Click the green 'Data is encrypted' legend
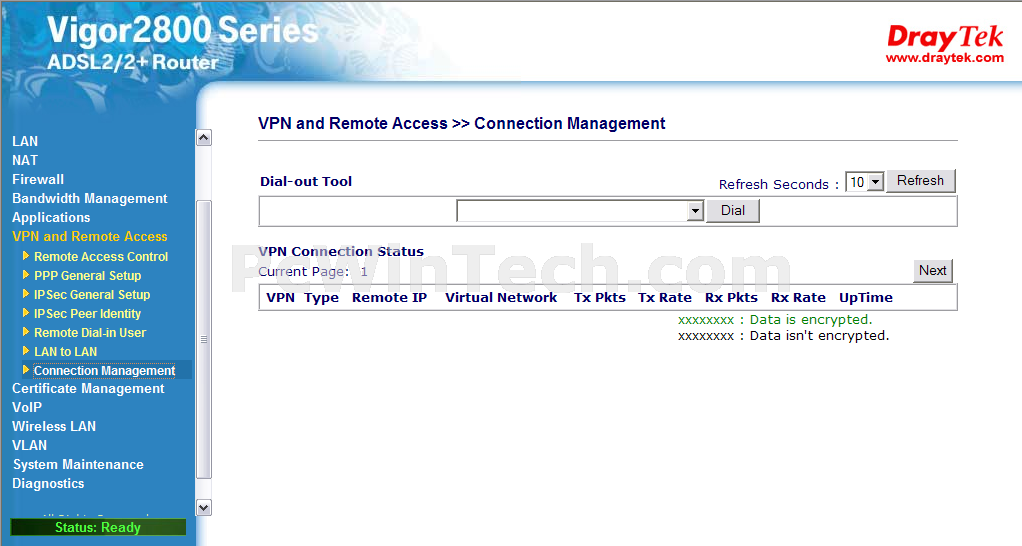Viewport: 1022px width, 546px height. [775, 320]
